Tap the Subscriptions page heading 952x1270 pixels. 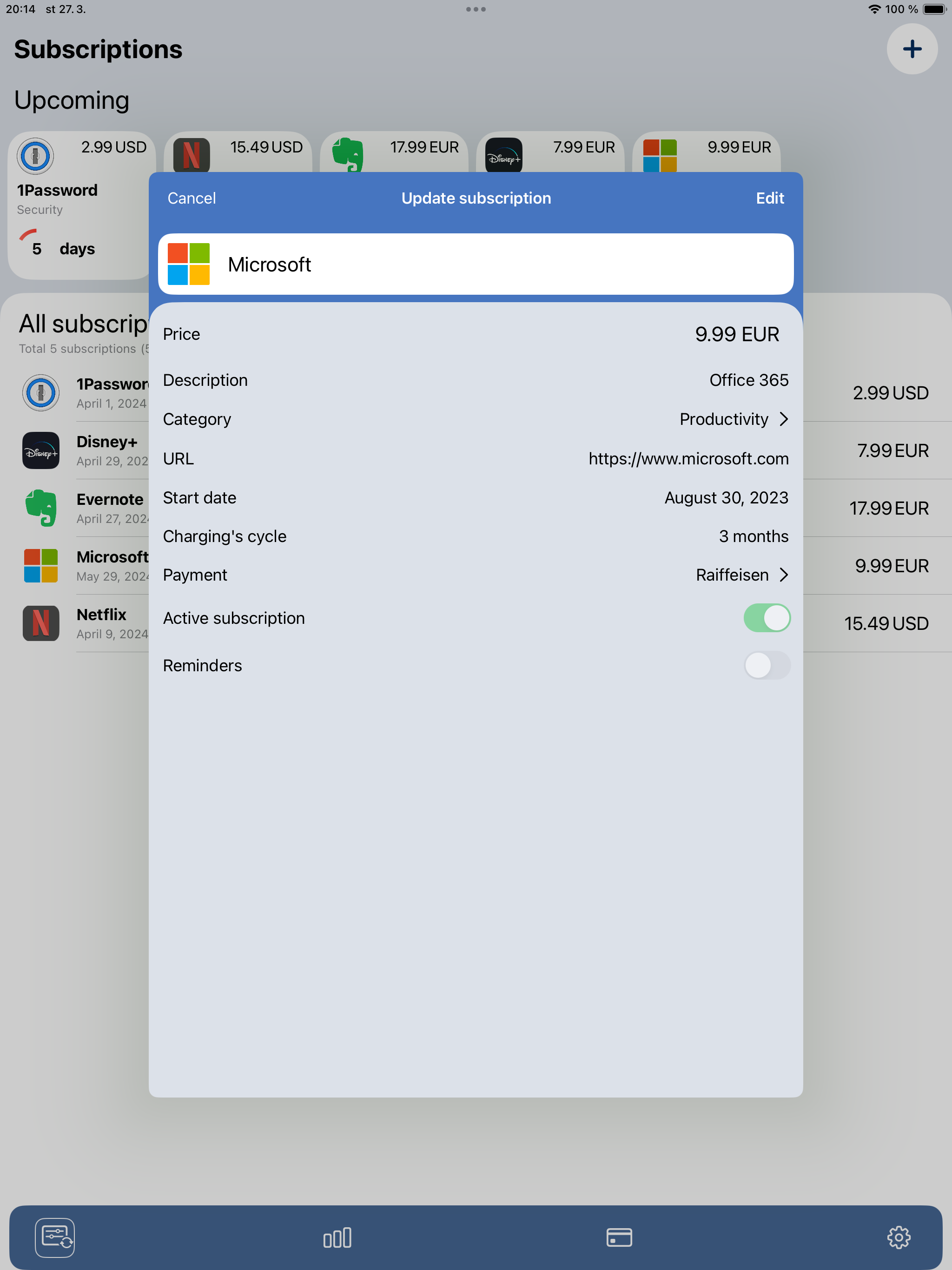click(98, 49)
